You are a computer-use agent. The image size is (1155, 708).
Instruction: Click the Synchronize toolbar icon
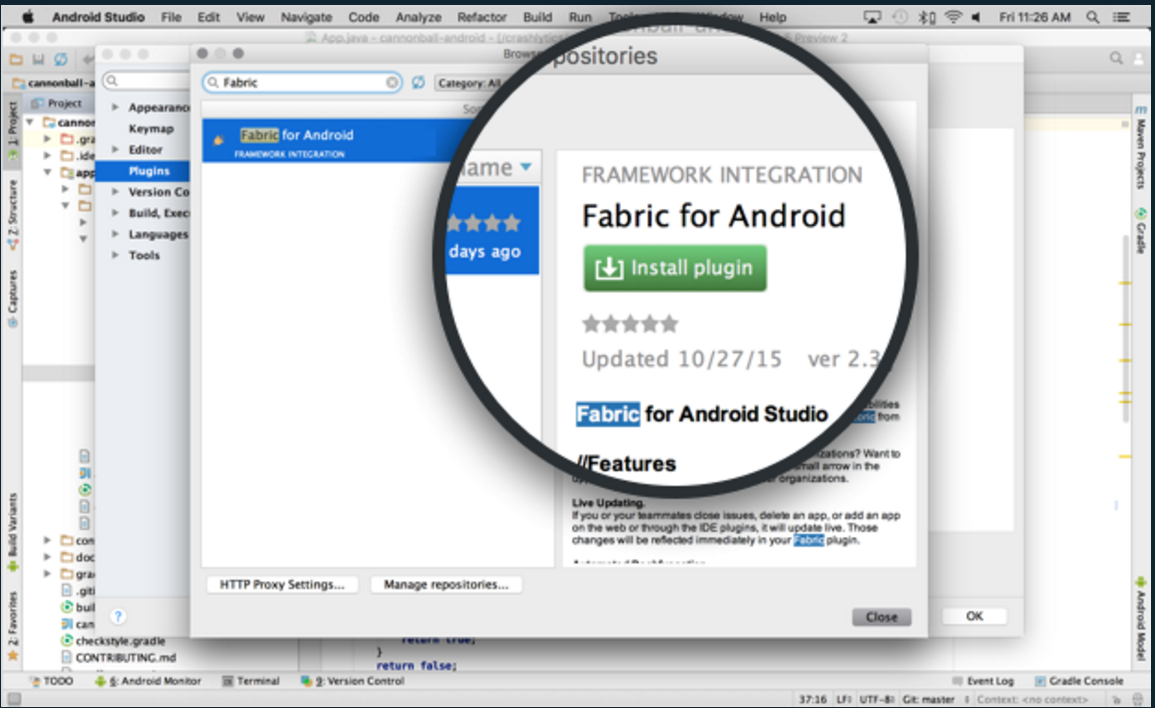pyautogui.click(x=61, y=59)
